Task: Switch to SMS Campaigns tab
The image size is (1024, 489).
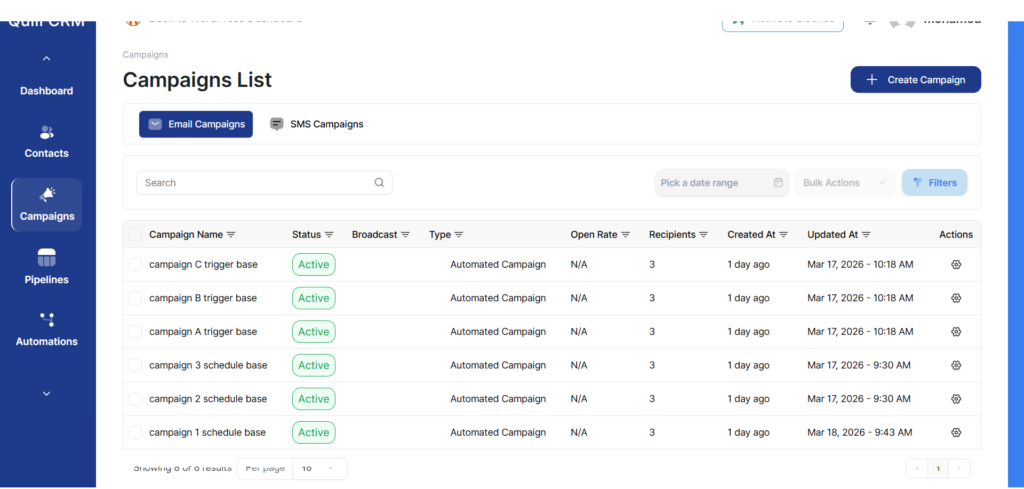Action: (x=316, y=124)
